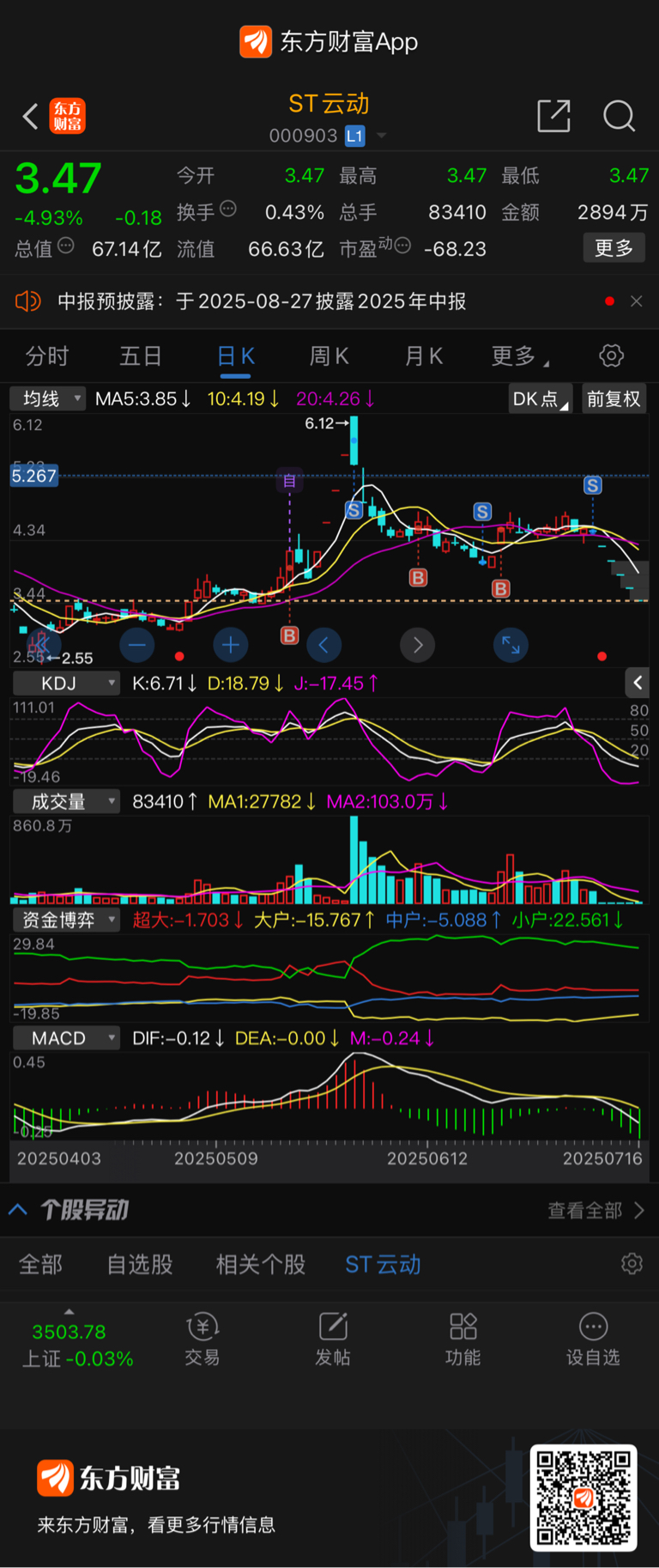Tap the ST云动 stock title
Image resolution: width=659 pixels, height=1568 pixels.
(329, 104)
